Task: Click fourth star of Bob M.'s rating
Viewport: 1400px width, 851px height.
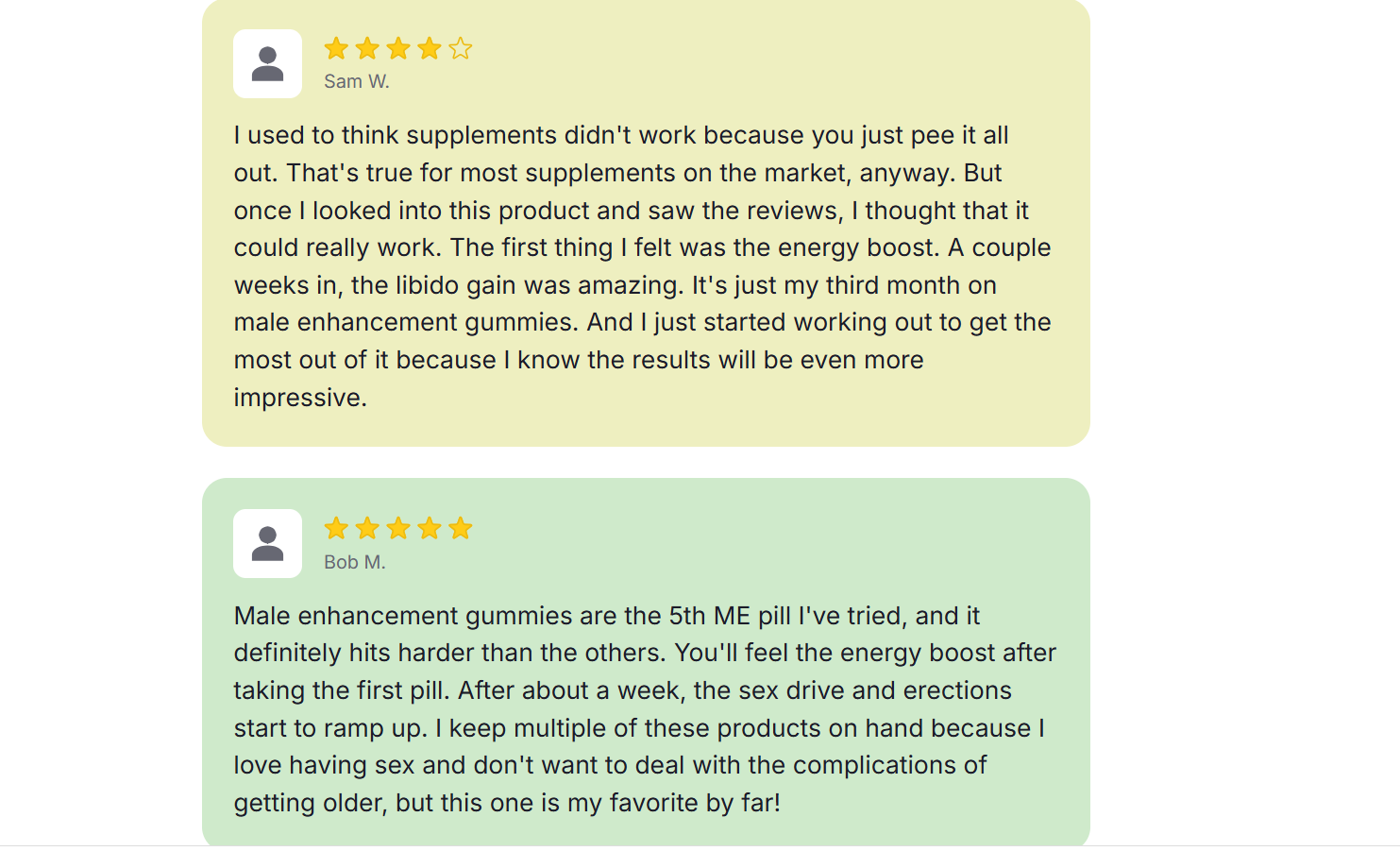Action: pos(430,528)
